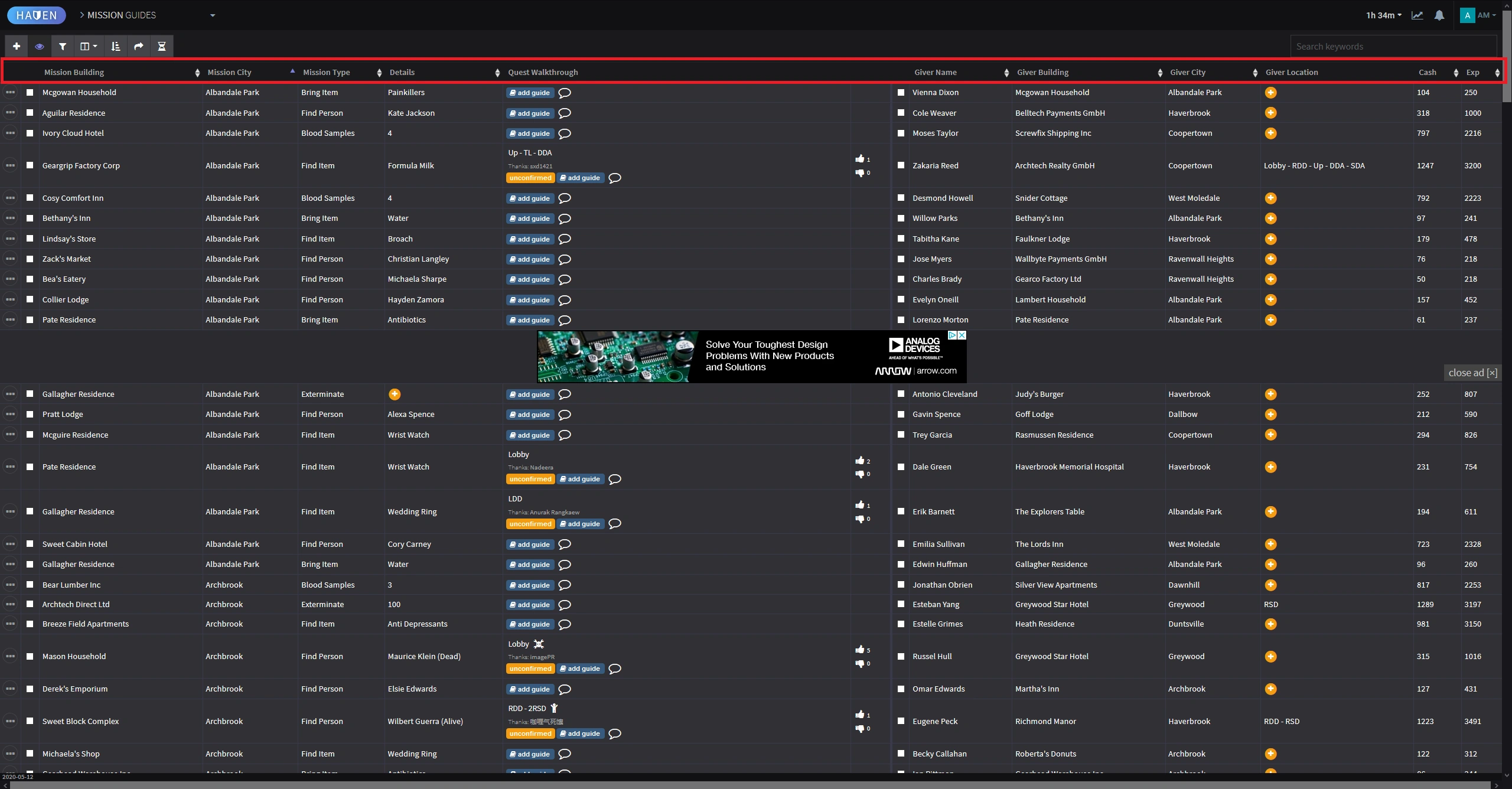This screenshot has height=789, width=1512.
Task: Open the statistics chart icon in header
Action: 1417,15
